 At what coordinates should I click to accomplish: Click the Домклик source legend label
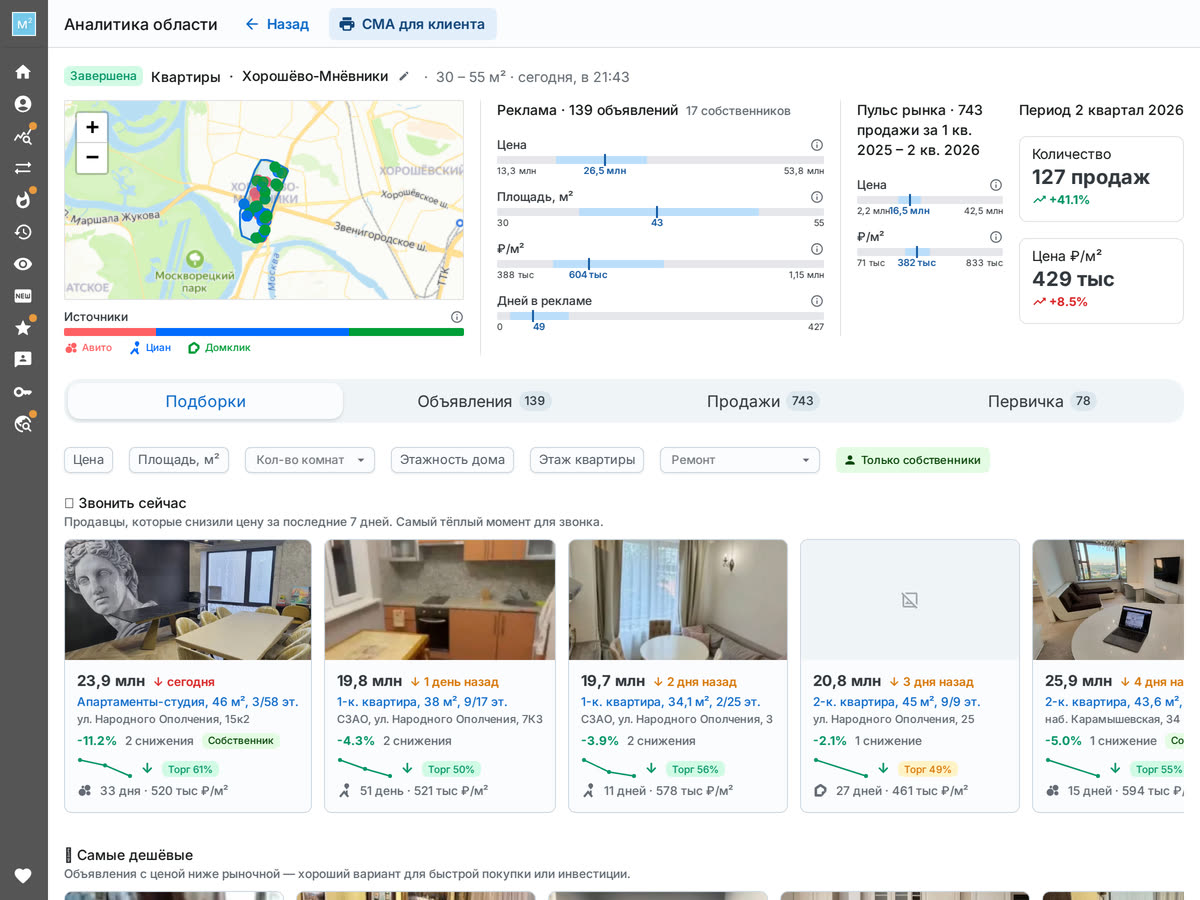coord(219,348)
